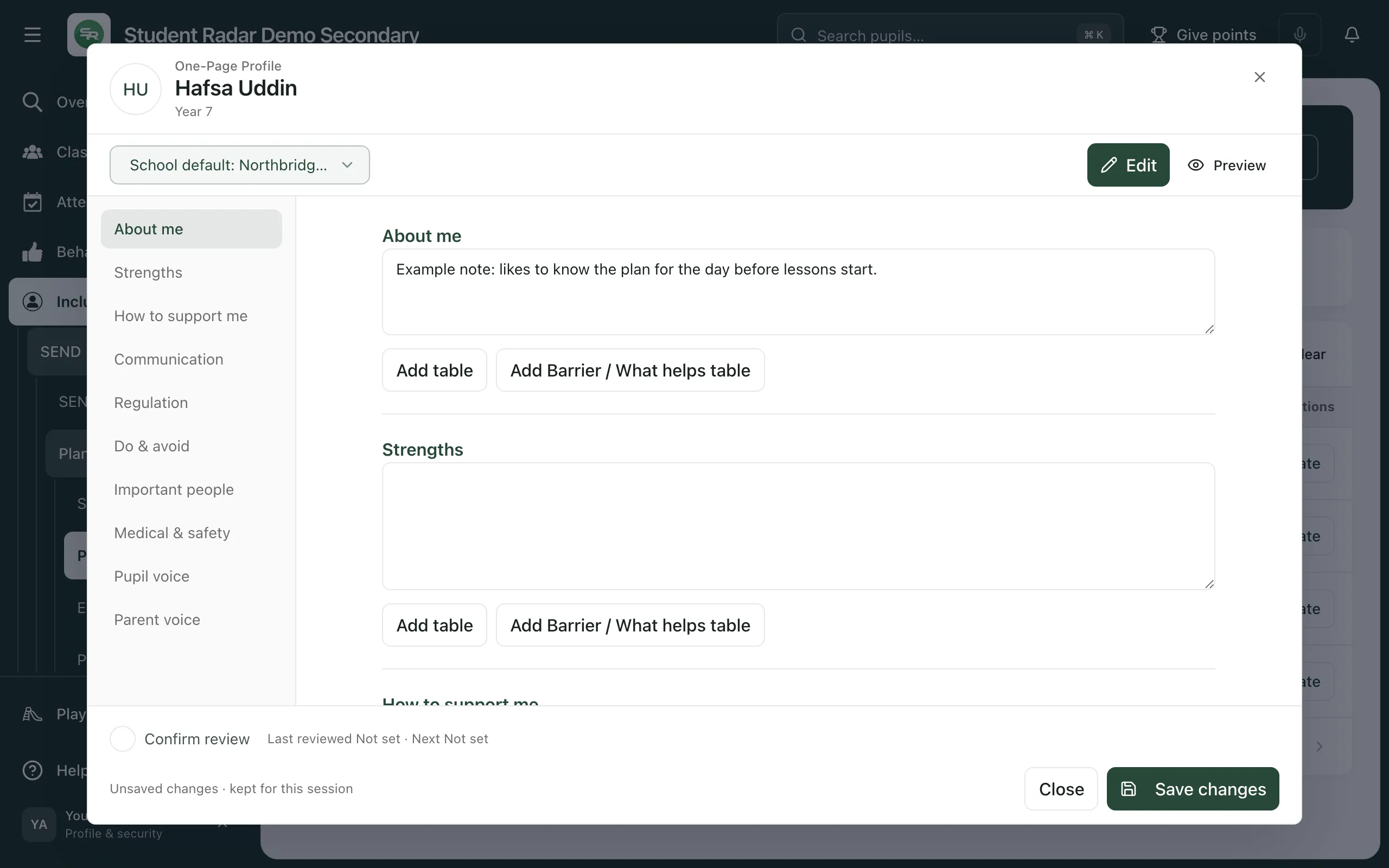Go to Regulation section
The width and height of the screenshot is (1389, 868).
point(191,403)
